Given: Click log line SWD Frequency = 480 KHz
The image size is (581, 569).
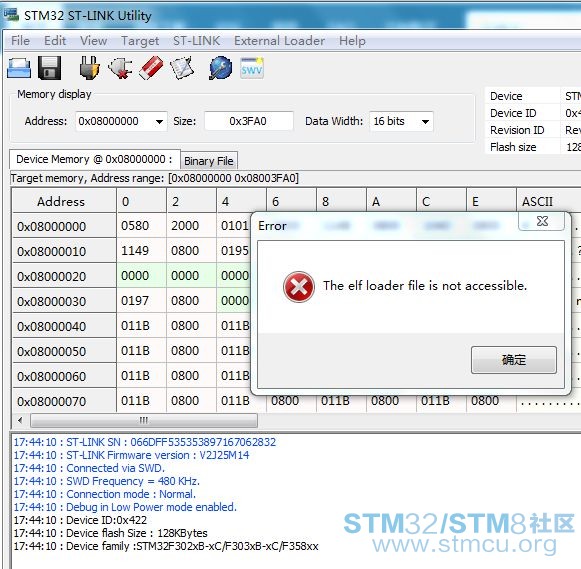Looking at the screenshot, I should pyautogui.click(x=107, y=481).
